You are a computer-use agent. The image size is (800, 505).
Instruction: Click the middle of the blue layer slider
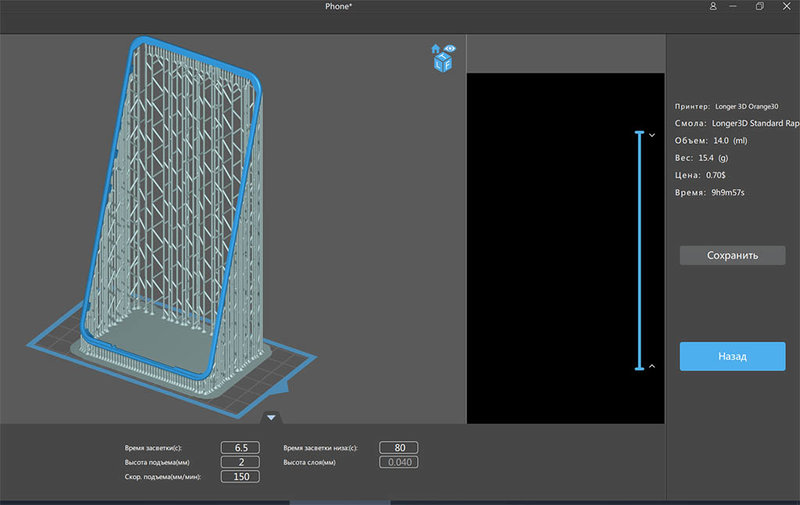[x=639, y=250]
